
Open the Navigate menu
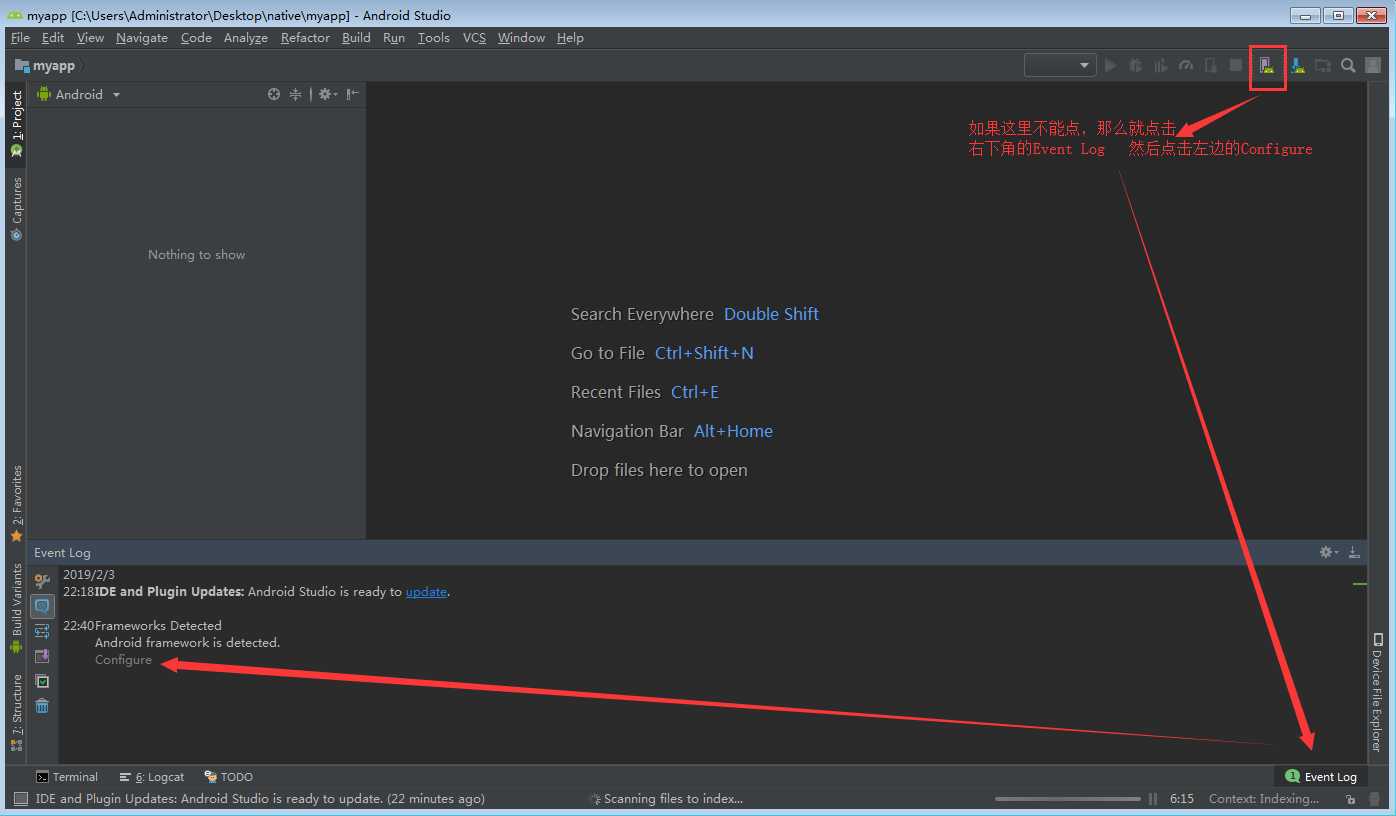click(142, 38)
